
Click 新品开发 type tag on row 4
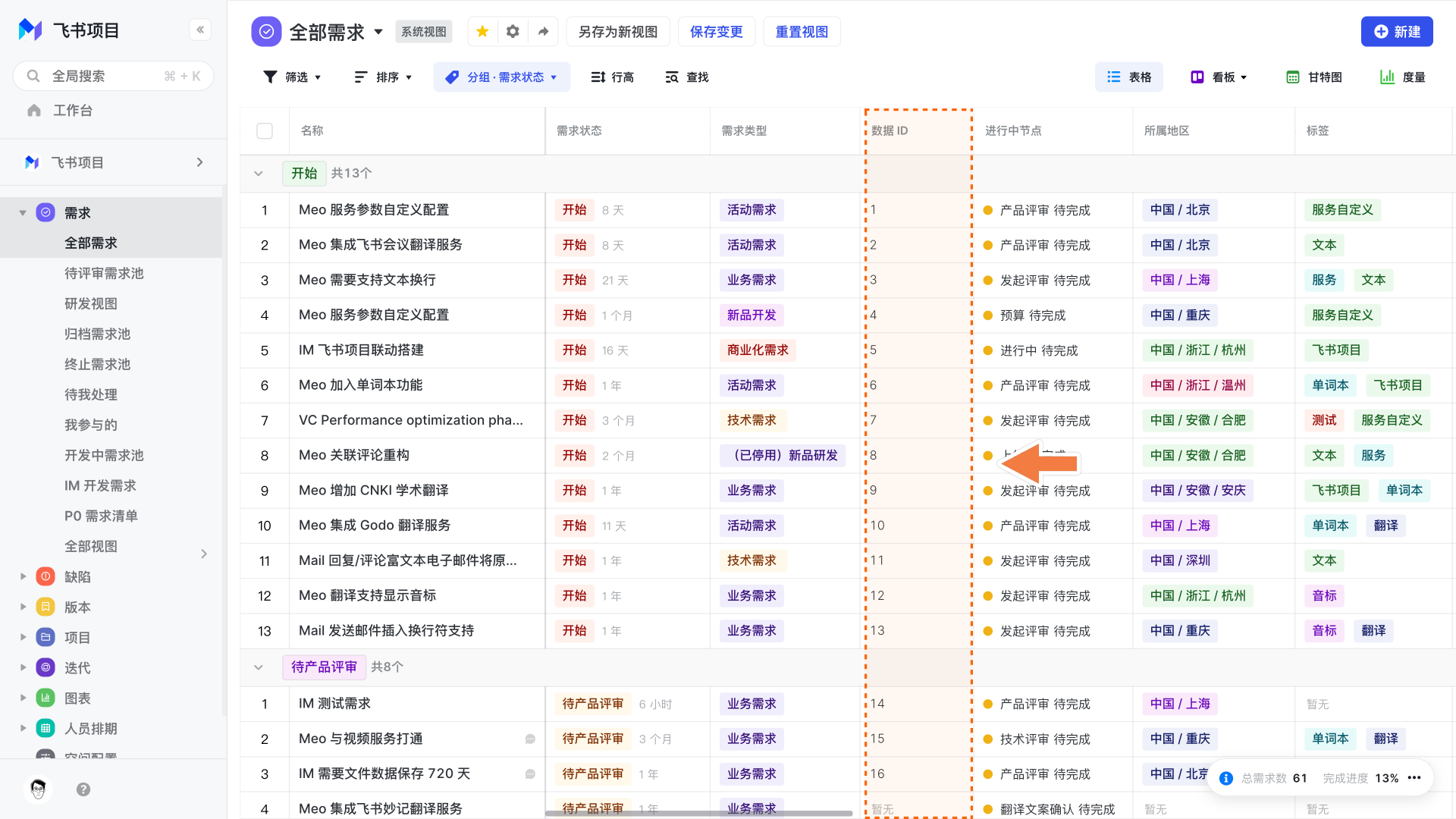pyautogui.click(x=752, y=315)
